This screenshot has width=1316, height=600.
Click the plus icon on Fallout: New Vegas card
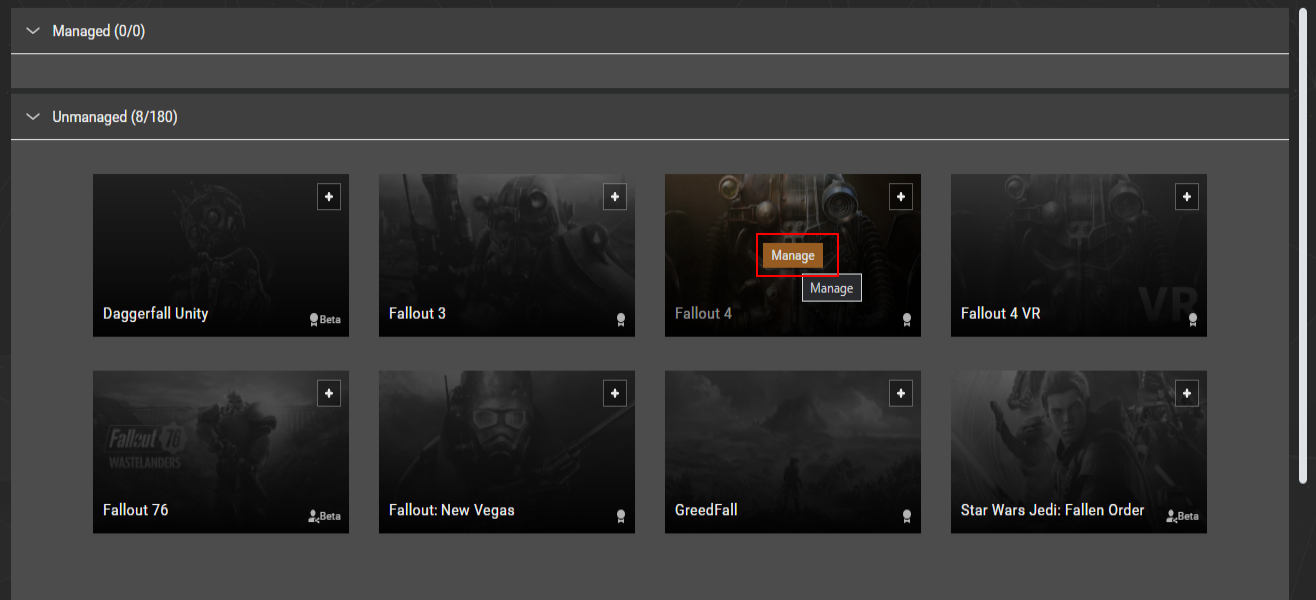tap(615, 394)
